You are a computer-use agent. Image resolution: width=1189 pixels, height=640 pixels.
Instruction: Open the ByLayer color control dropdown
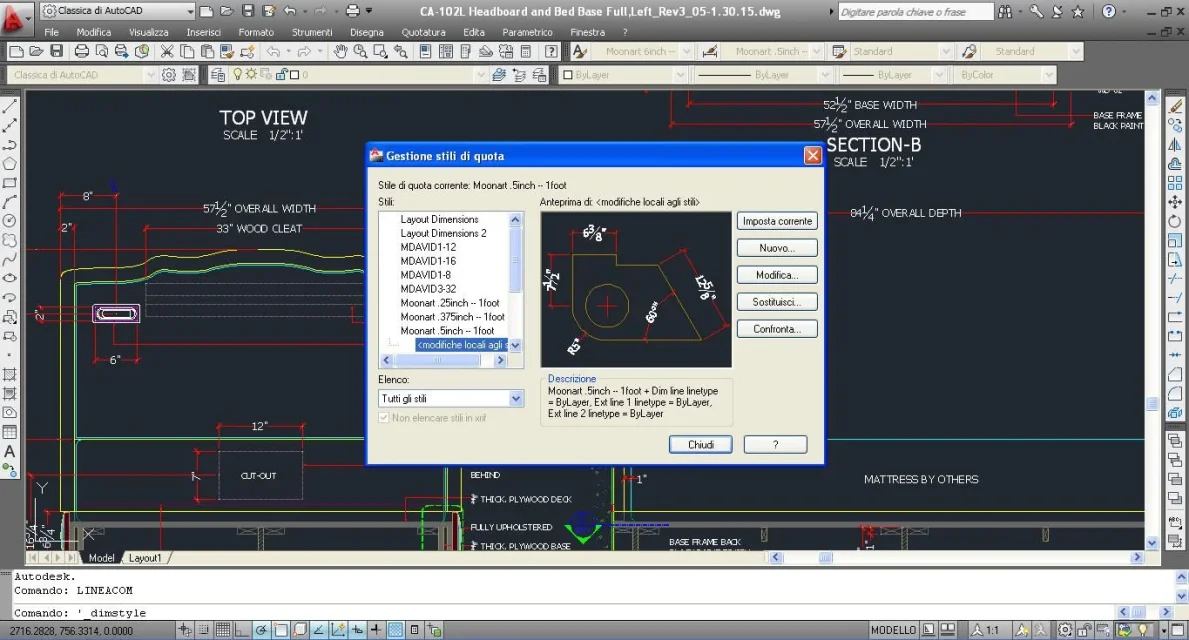pos(623,74)
